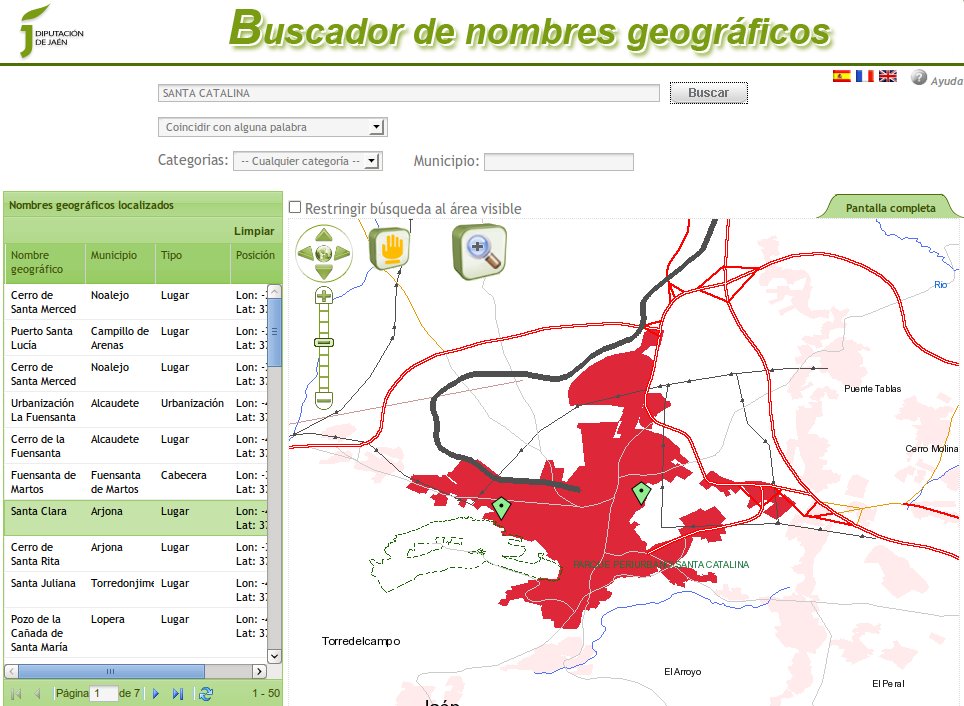Select the Cerro de Santa Rita row

click(136, 553)
